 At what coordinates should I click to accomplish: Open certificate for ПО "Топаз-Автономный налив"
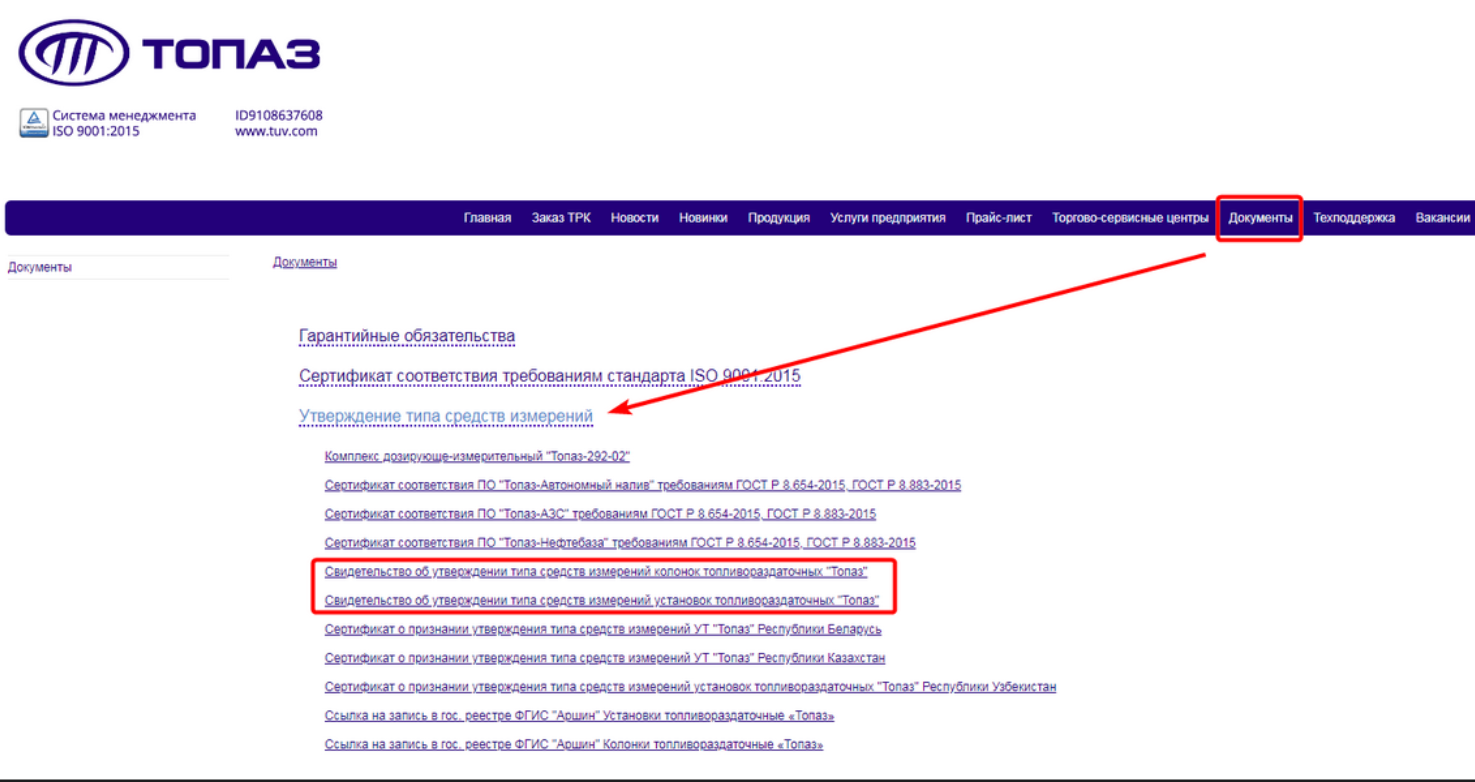[x=643, y=486]
